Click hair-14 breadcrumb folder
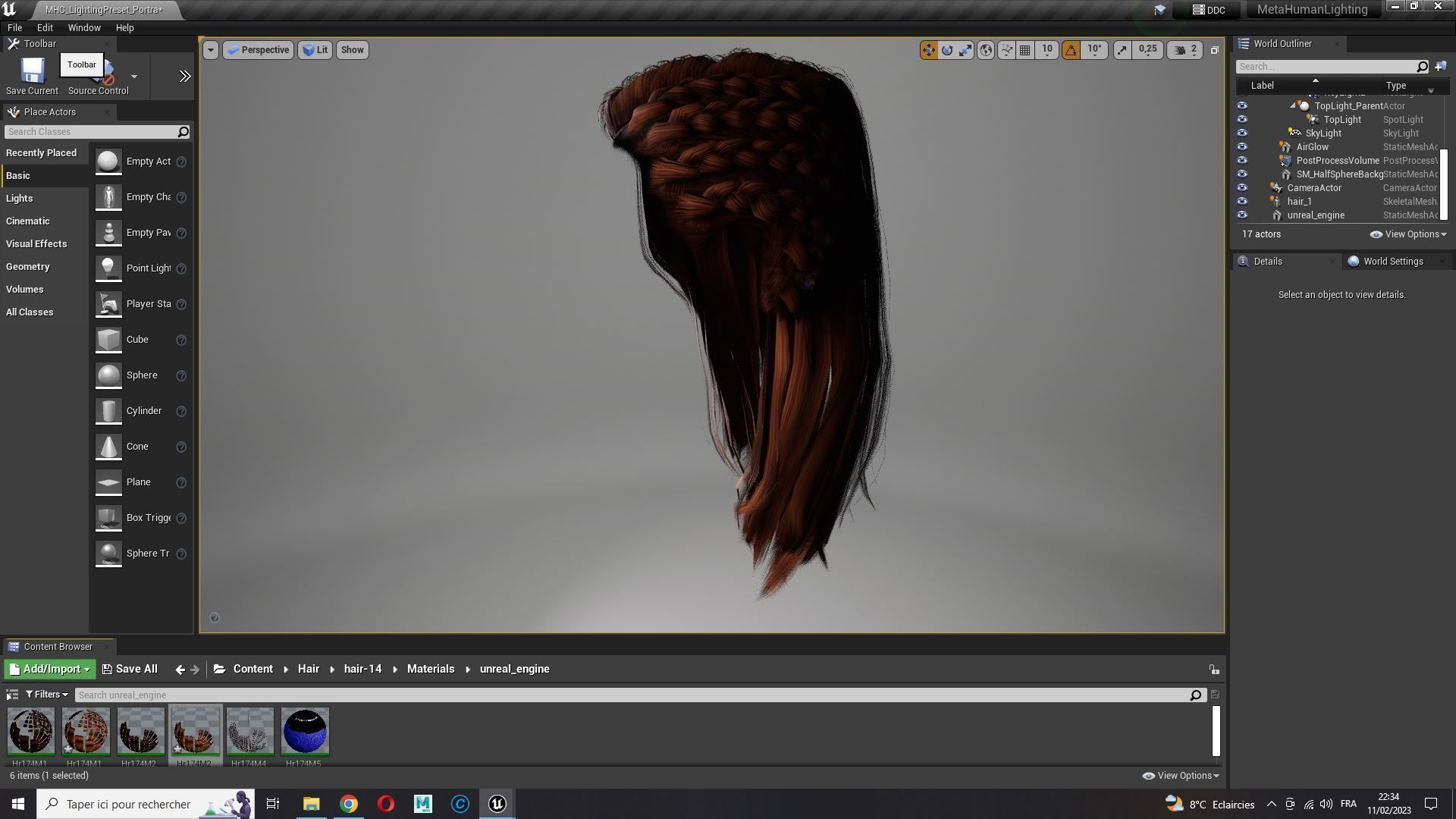 (362, 670)
